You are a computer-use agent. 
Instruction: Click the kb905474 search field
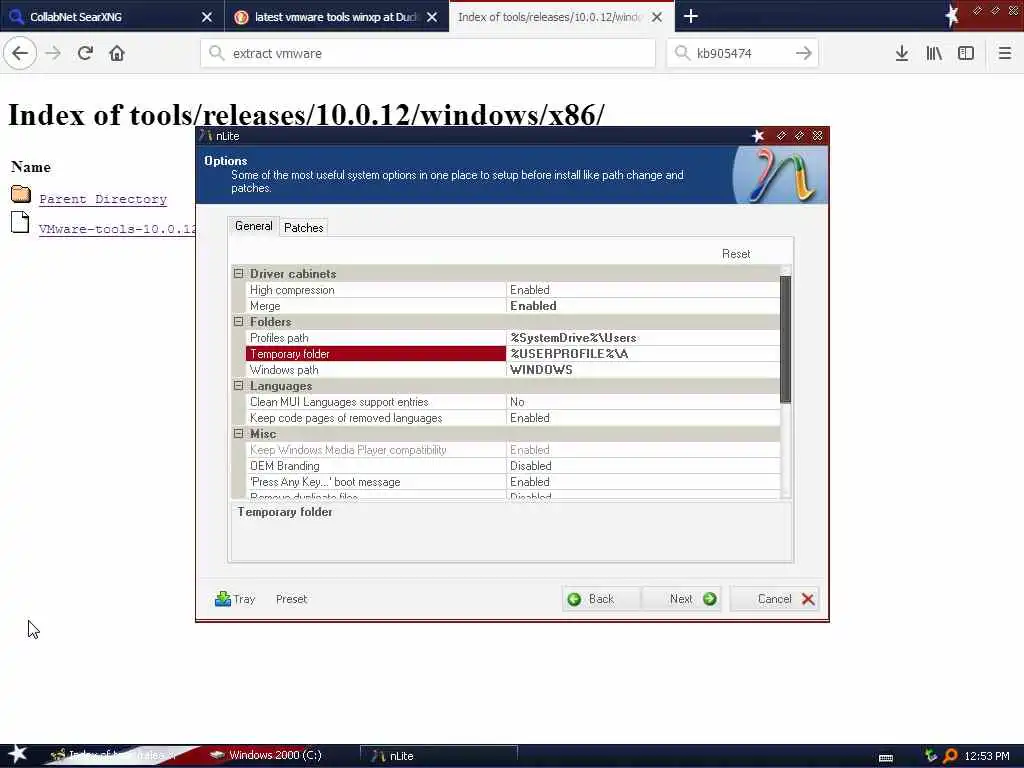(741, 54)
